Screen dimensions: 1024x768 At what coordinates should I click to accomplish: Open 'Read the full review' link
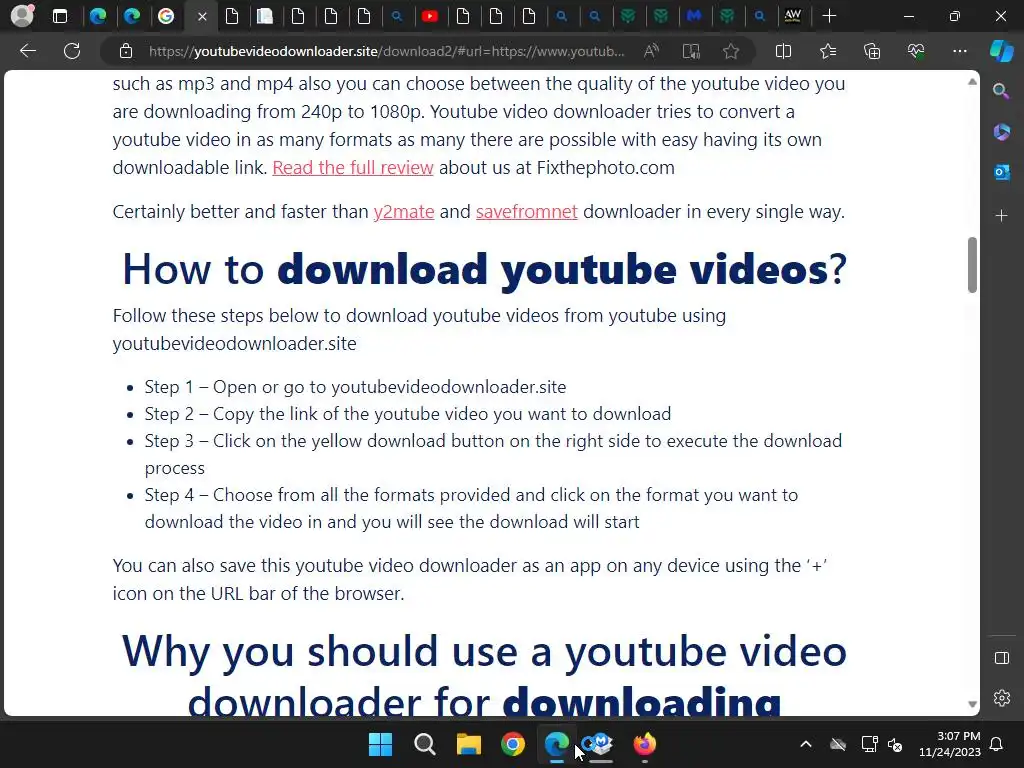(353, 168)
